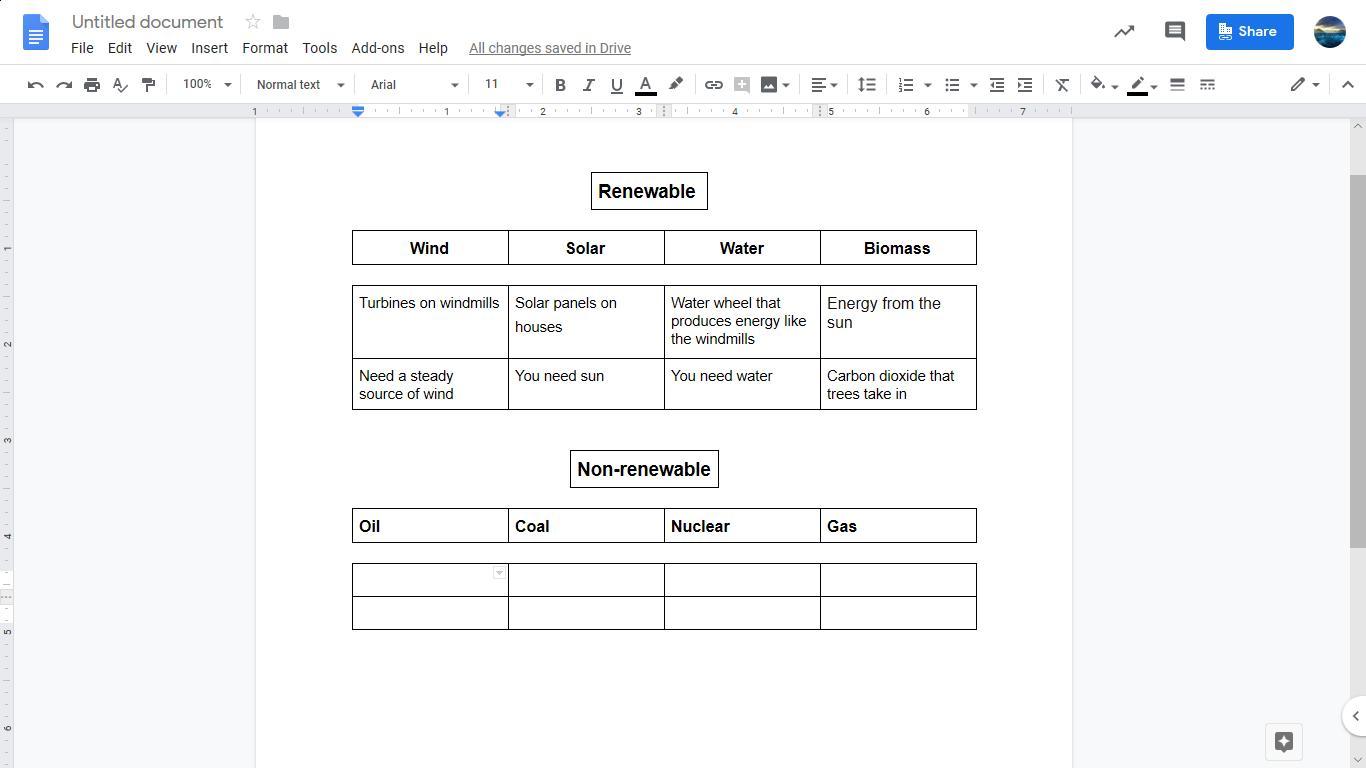Open the Edit menu

point(120,48)
